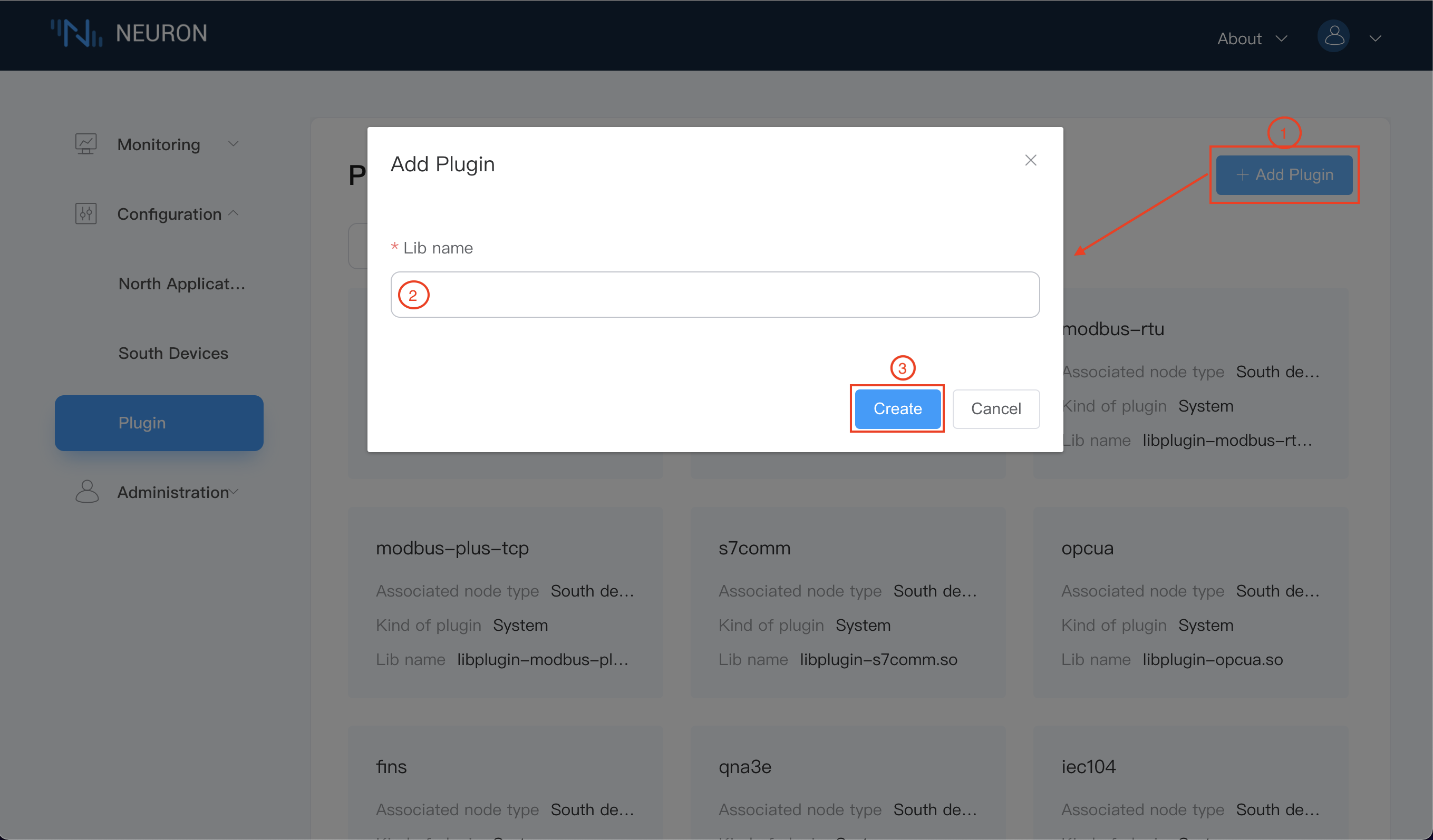1433x840 pixels.
Task: Click the NEURON brand text
Action: tap(161, 34)
